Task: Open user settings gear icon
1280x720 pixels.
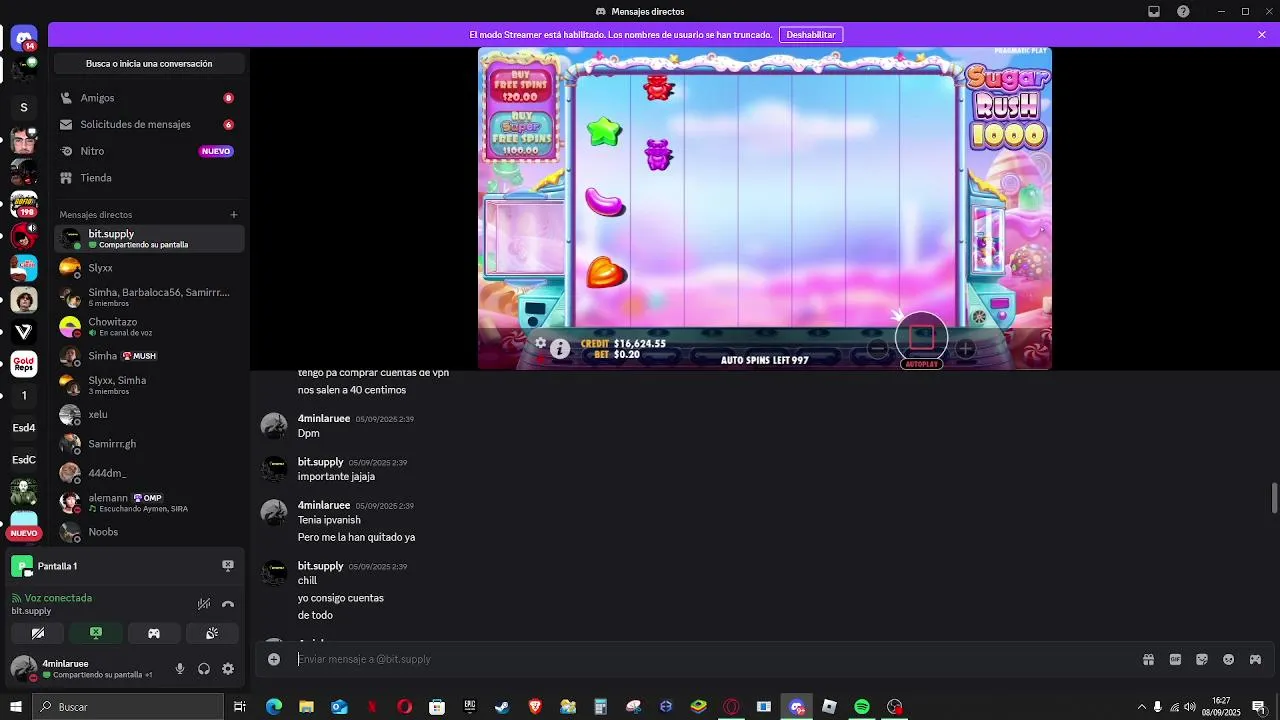Action: (228, 669)
